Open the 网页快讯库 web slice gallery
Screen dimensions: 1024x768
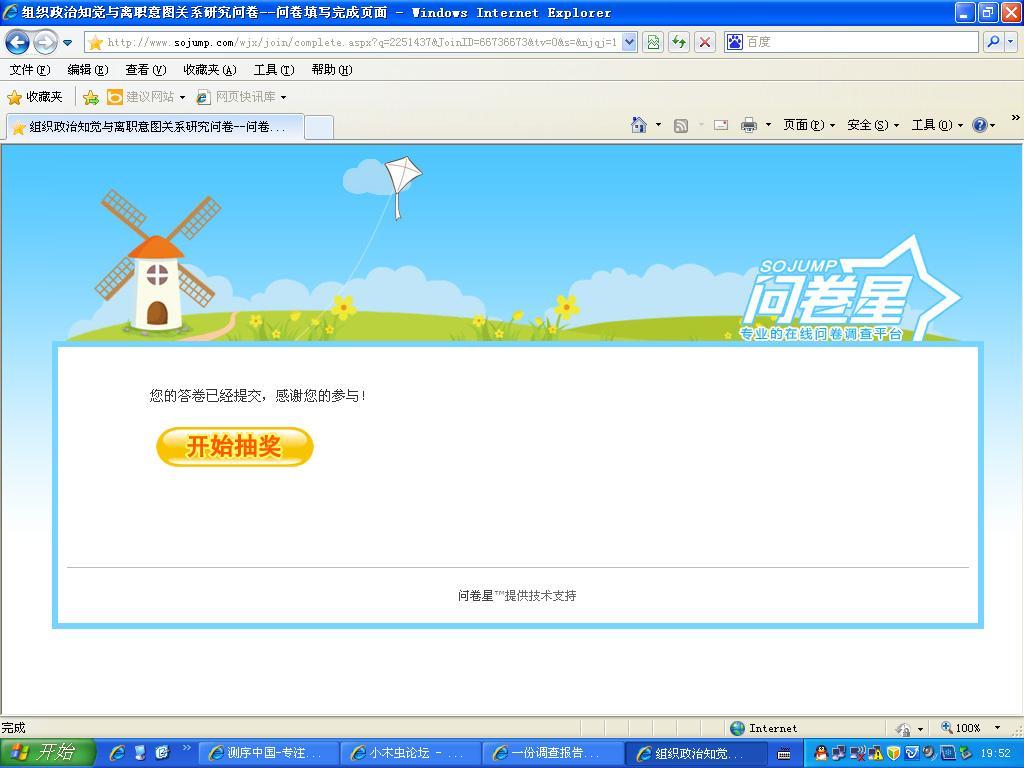coord(236,97)
